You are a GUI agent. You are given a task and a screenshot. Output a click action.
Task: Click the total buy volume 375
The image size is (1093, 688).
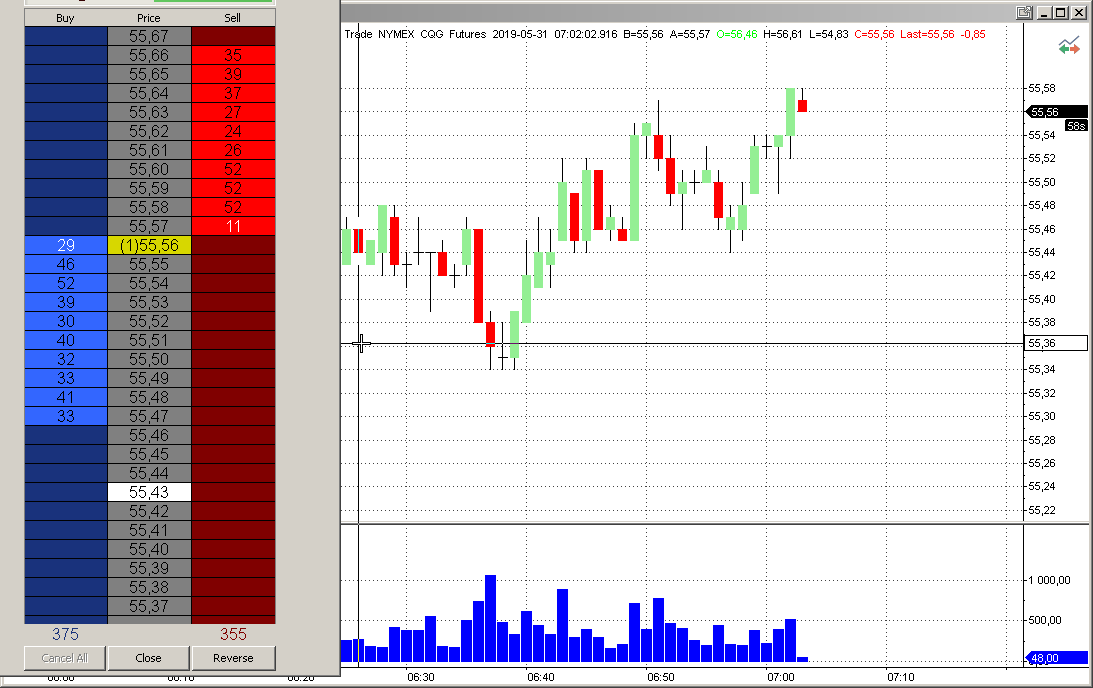66,634
